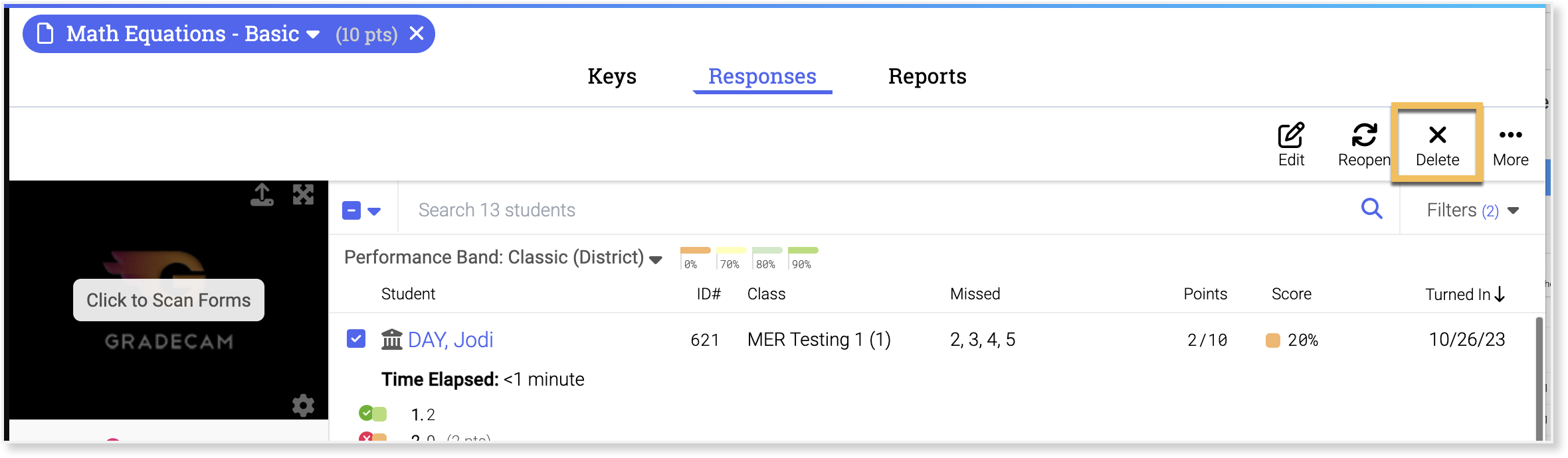
Task: Click the Reopen refresh icon
Action: [1364, 135]
